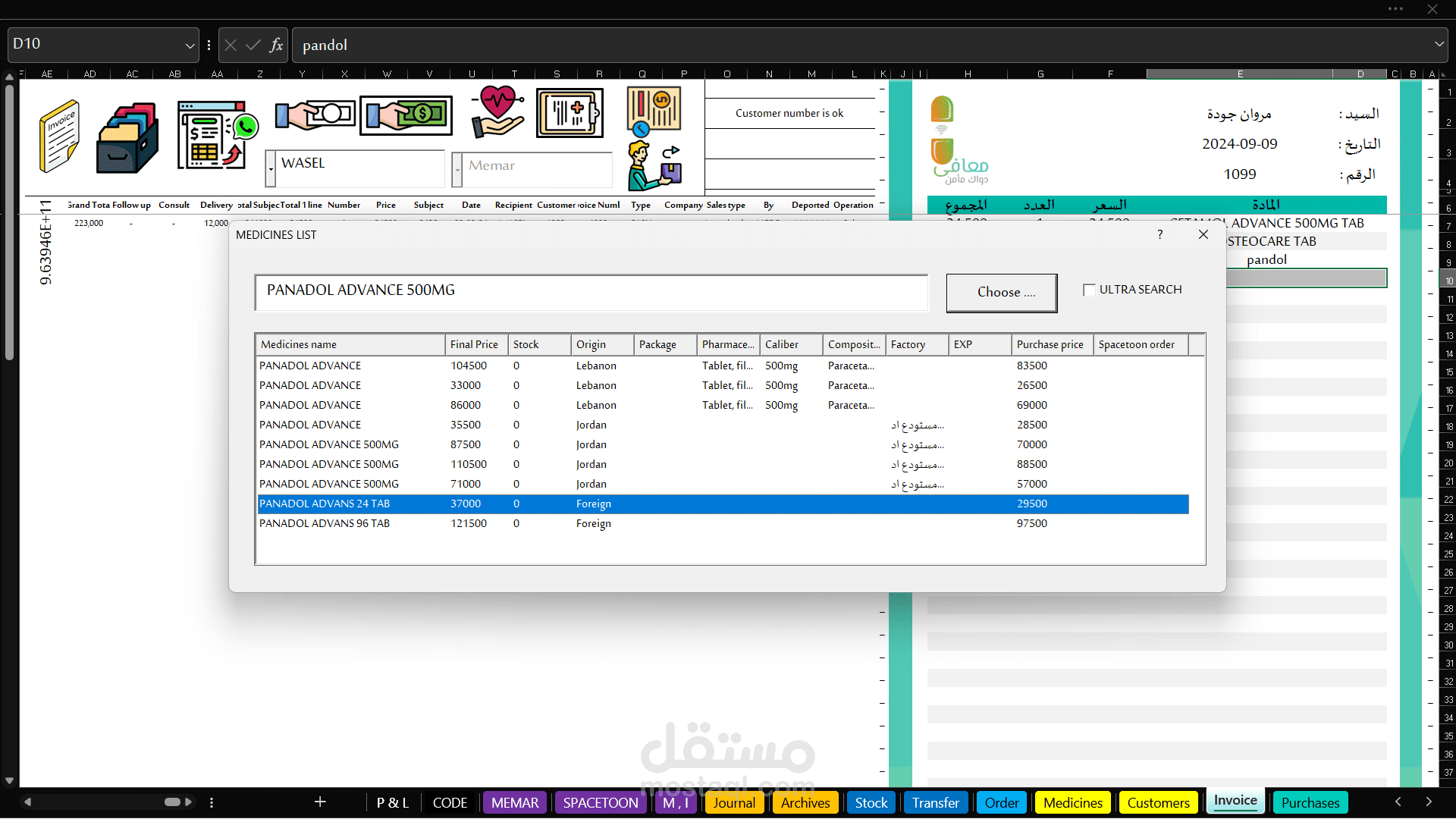
Task: Click the Origin column header
Action: click(602, 344)
